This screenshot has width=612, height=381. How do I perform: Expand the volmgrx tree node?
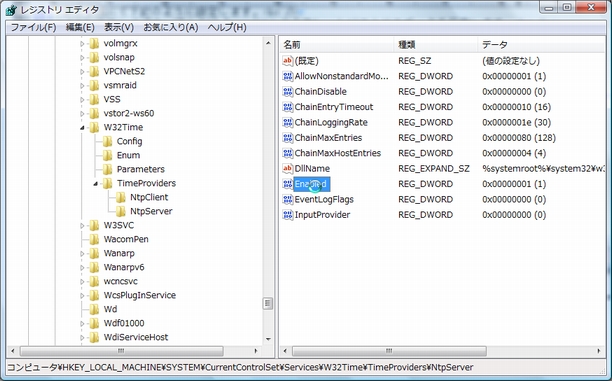(82, 44)
